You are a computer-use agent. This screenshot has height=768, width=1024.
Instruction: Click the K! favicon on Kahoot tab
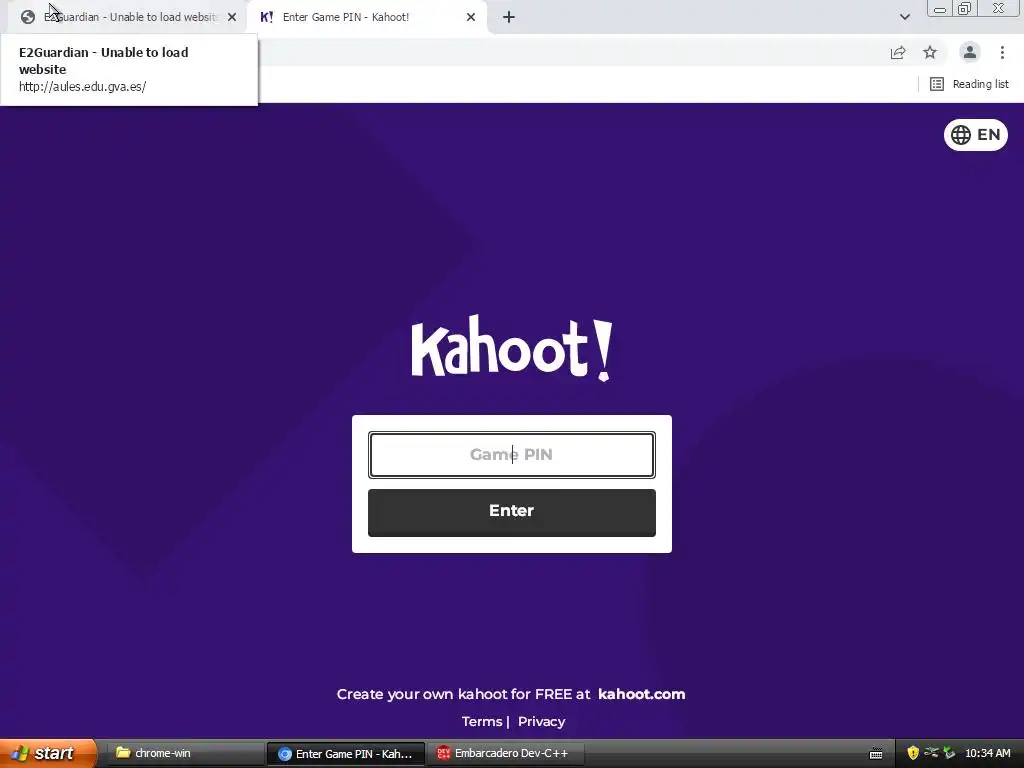266,17
